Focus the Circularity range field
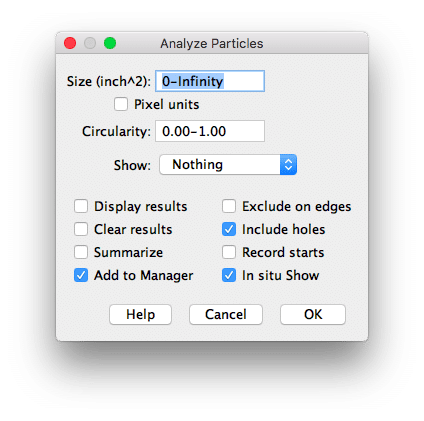Image resolution: width=424 pixels, height=421 pixels. pyautogui.click(x=210, y=131)
